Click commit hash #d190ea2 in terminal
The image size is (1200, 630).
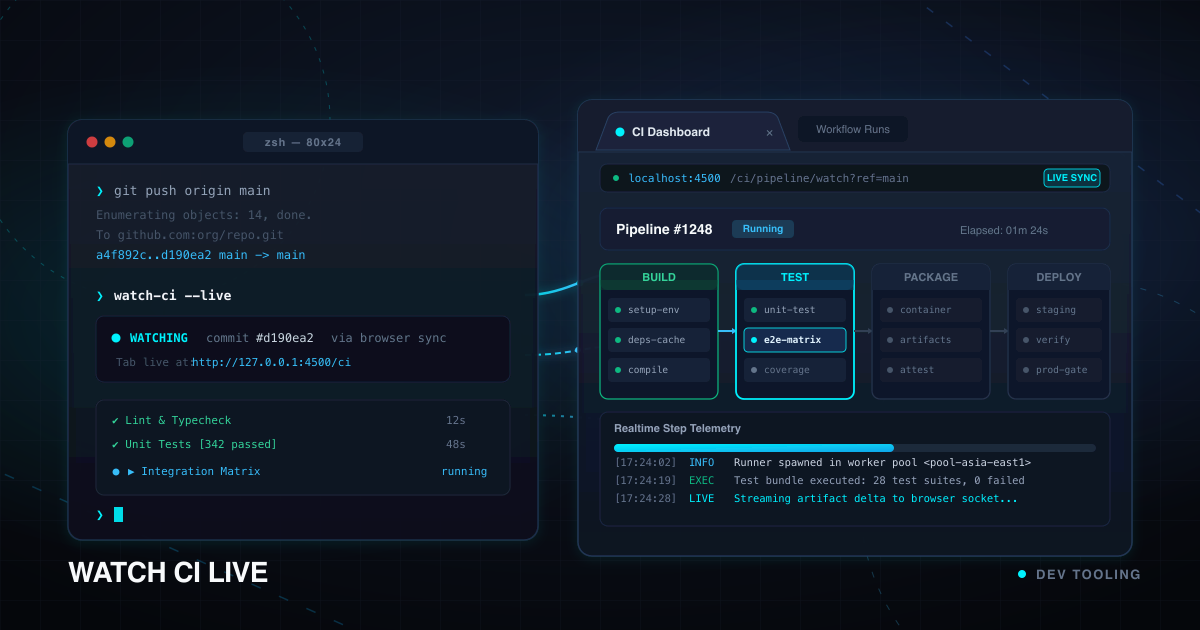pyautogui.click(x=285, y=338)
